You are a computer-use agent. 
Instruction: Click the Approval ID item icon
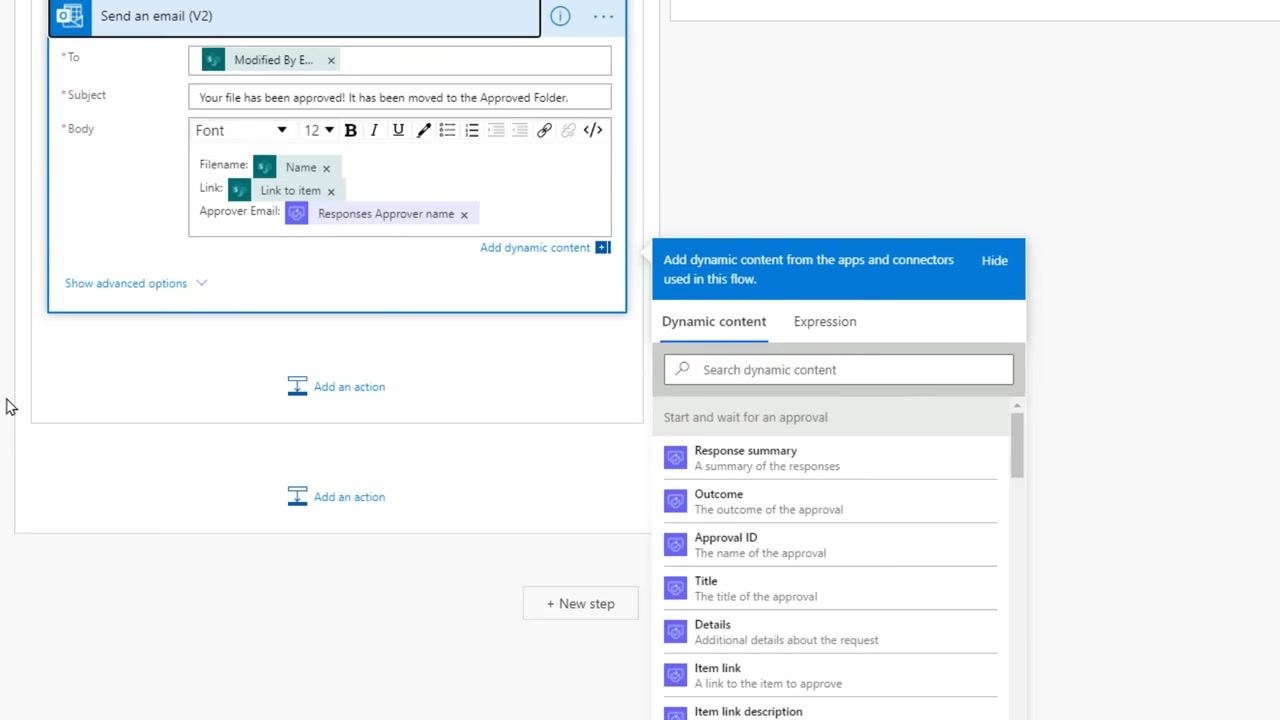click(x=676, y=545)
